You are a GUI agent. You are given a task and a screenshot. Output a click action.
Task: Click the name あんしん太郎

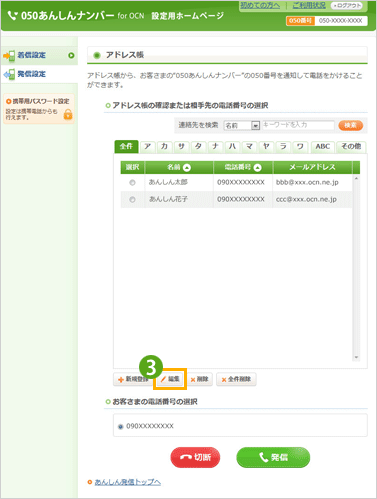(168, 182)
